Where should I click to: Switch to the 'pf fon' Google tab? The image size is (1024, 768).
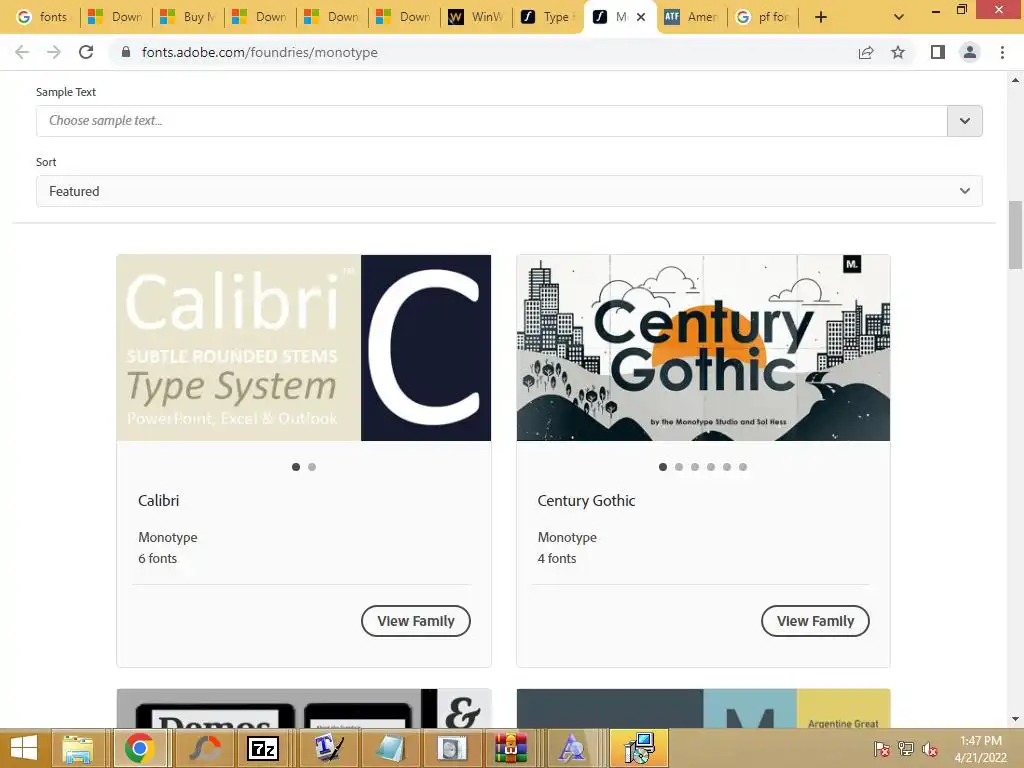coord(763,17)
